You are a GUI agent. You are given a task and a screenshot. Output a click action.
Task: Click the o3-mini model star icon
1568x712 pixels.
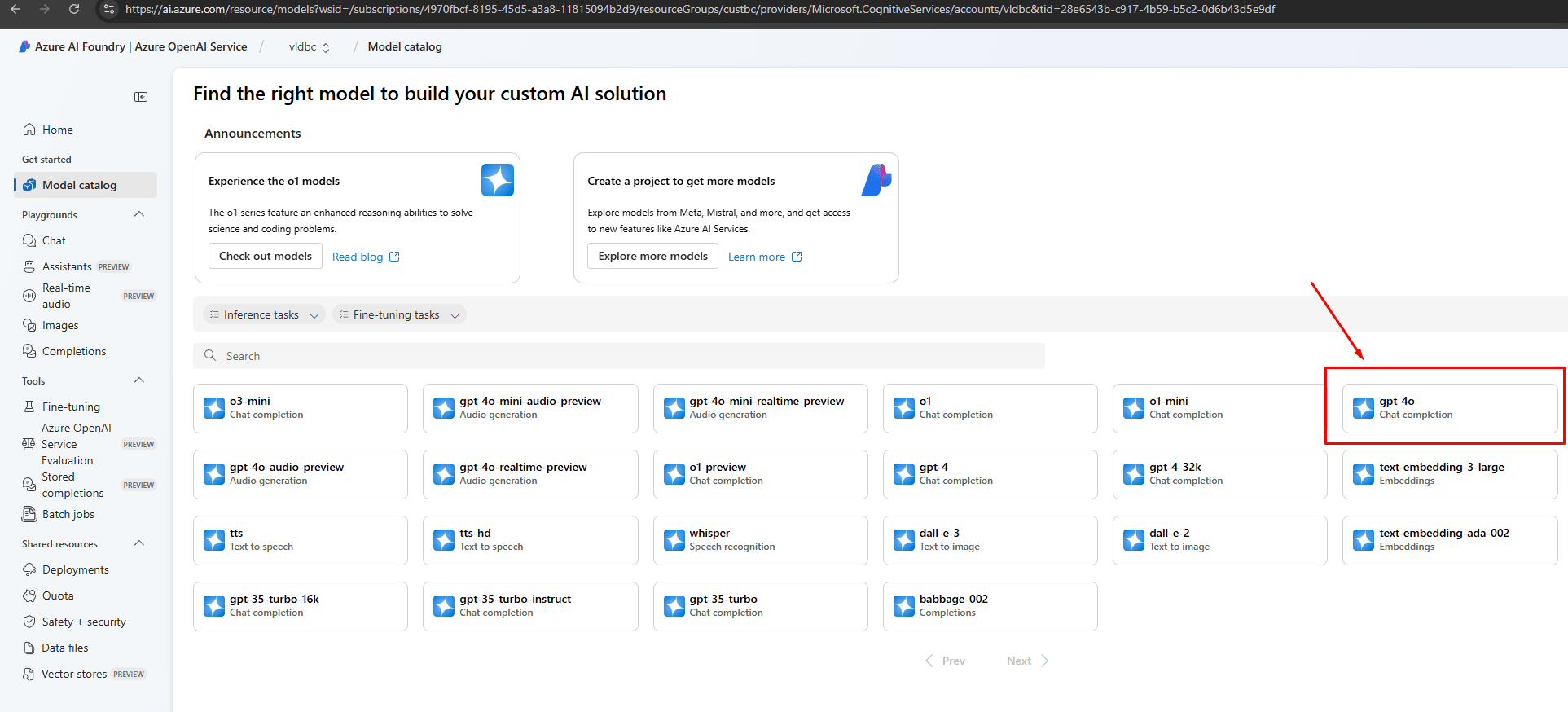pyautogui.click(x=214, y=408)
